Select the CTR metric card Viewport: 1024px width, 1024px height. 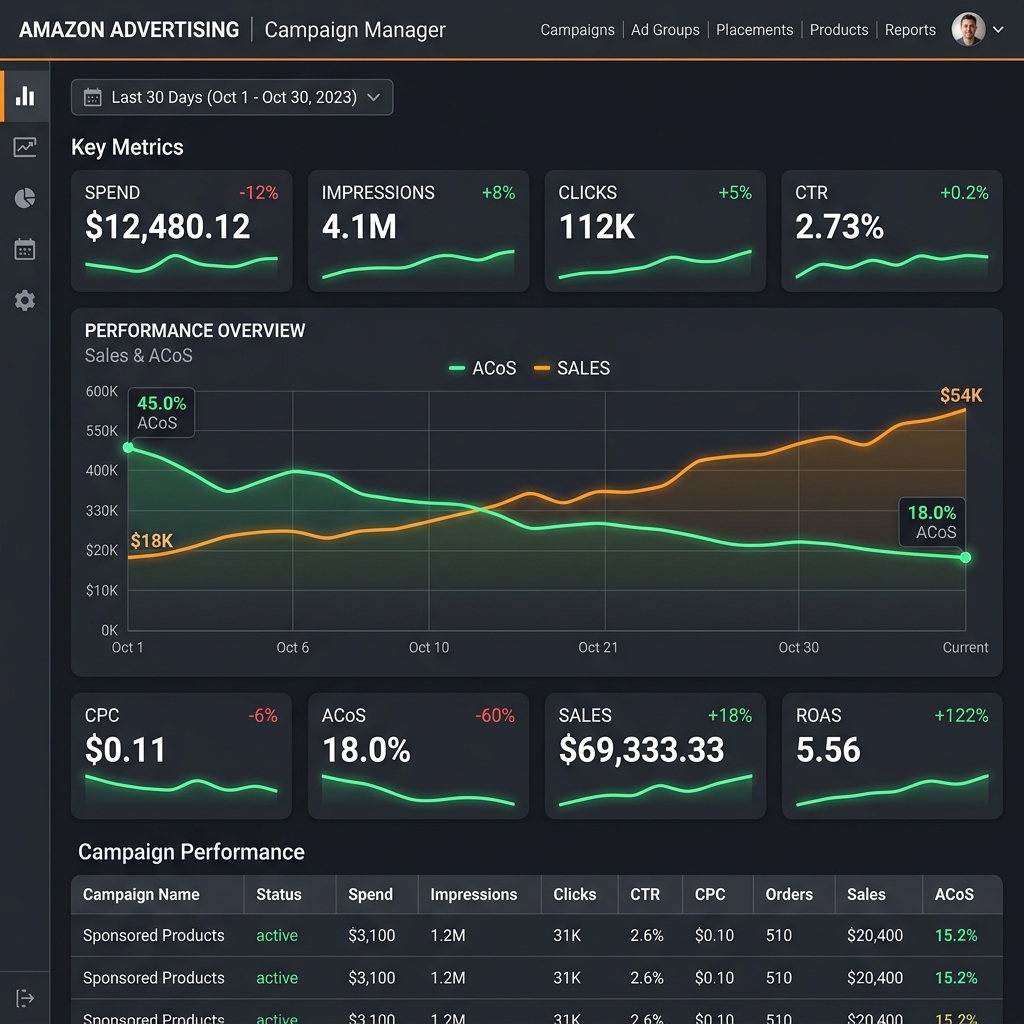[x=891, y=231]
